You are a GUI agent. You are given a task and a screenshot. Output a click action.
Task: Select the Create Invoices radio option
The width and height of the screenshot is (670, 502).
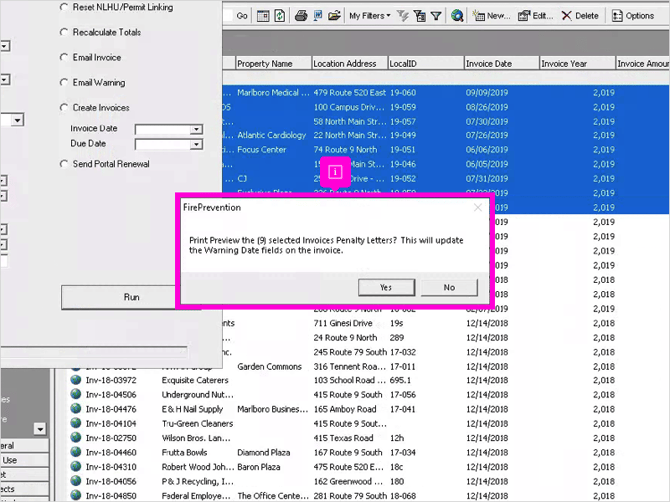click(64, 108)
